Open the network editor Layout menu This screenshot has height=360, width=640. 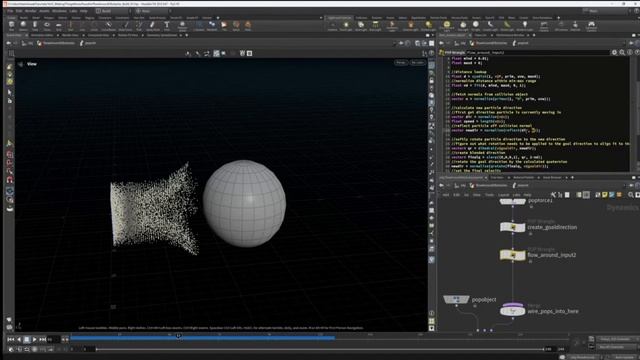coord(504,195)
